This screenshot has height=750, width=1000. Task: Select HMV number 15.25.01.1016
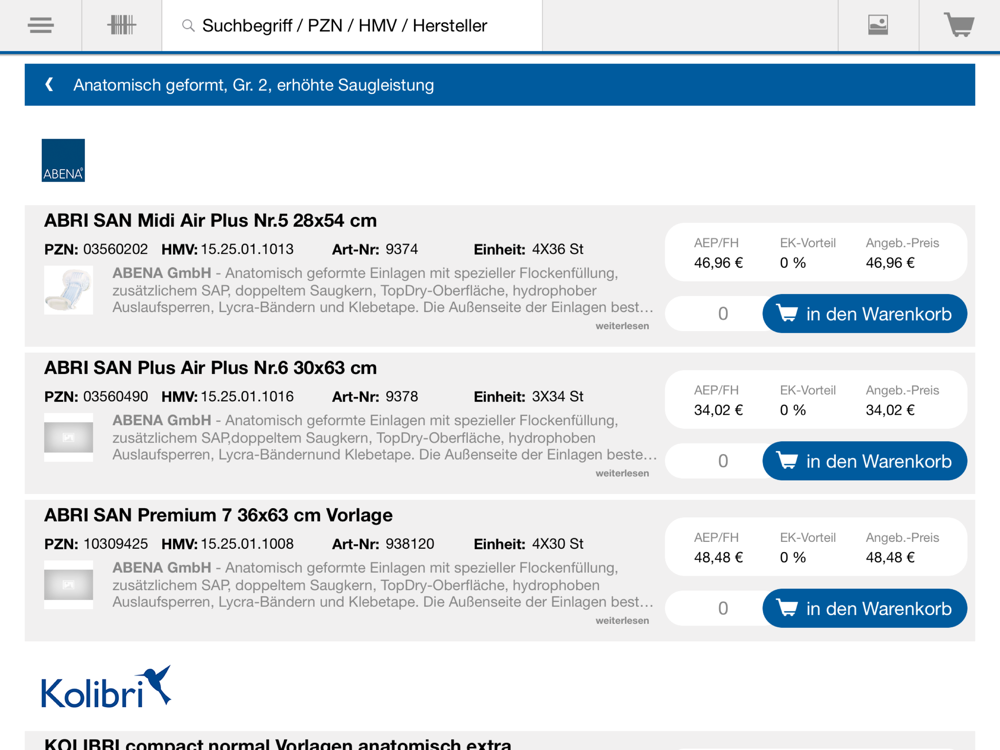[x=247, y=397]
